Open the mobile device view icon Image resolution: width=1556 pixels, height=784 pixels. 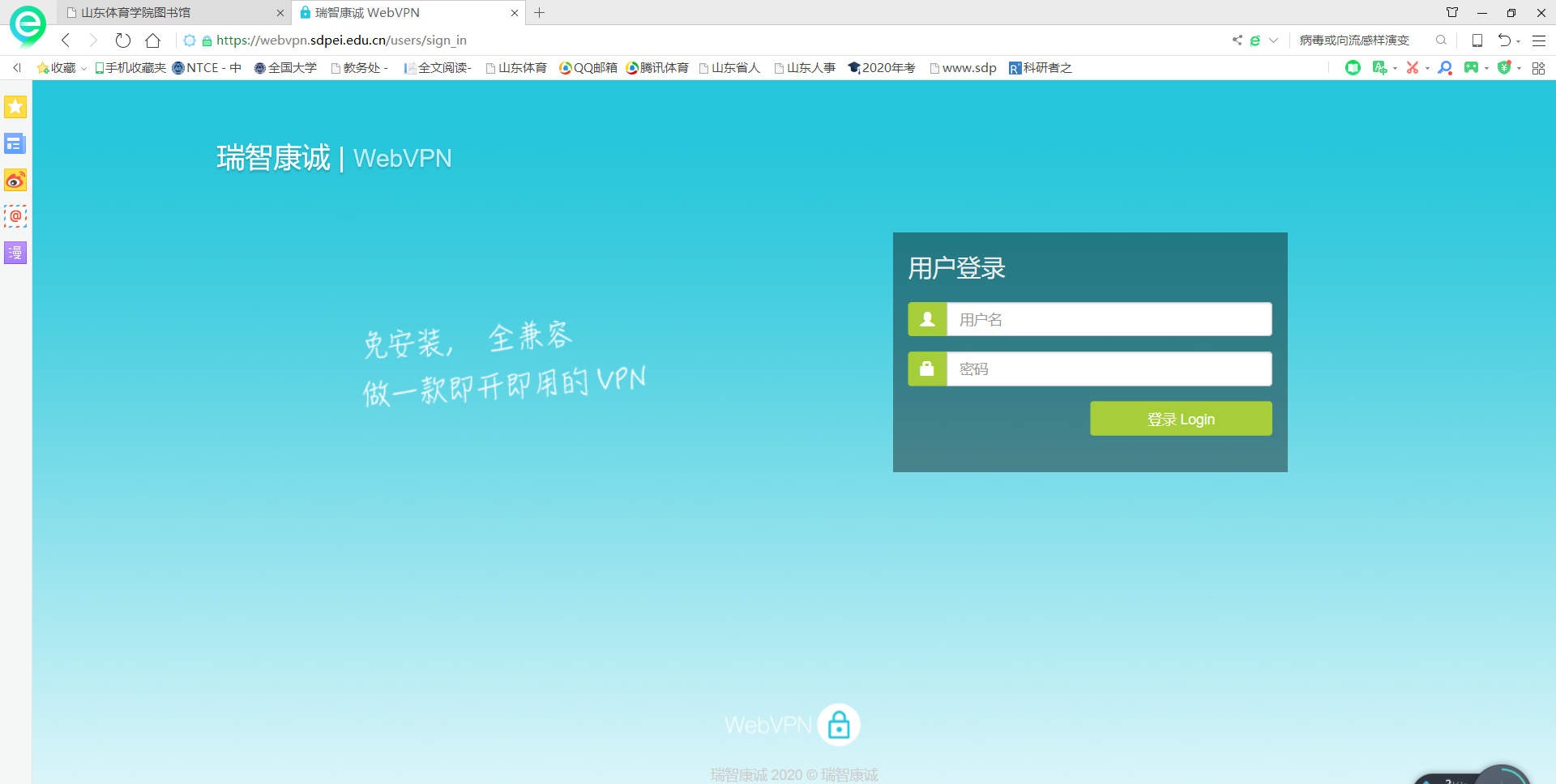click(1477, 40)
